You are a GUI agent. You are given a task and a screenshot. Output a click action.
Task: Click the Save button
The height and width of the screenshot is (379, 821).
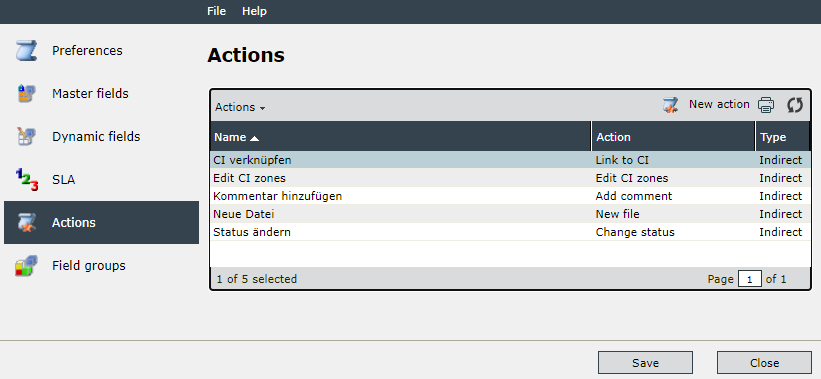(x=646, y=363)
